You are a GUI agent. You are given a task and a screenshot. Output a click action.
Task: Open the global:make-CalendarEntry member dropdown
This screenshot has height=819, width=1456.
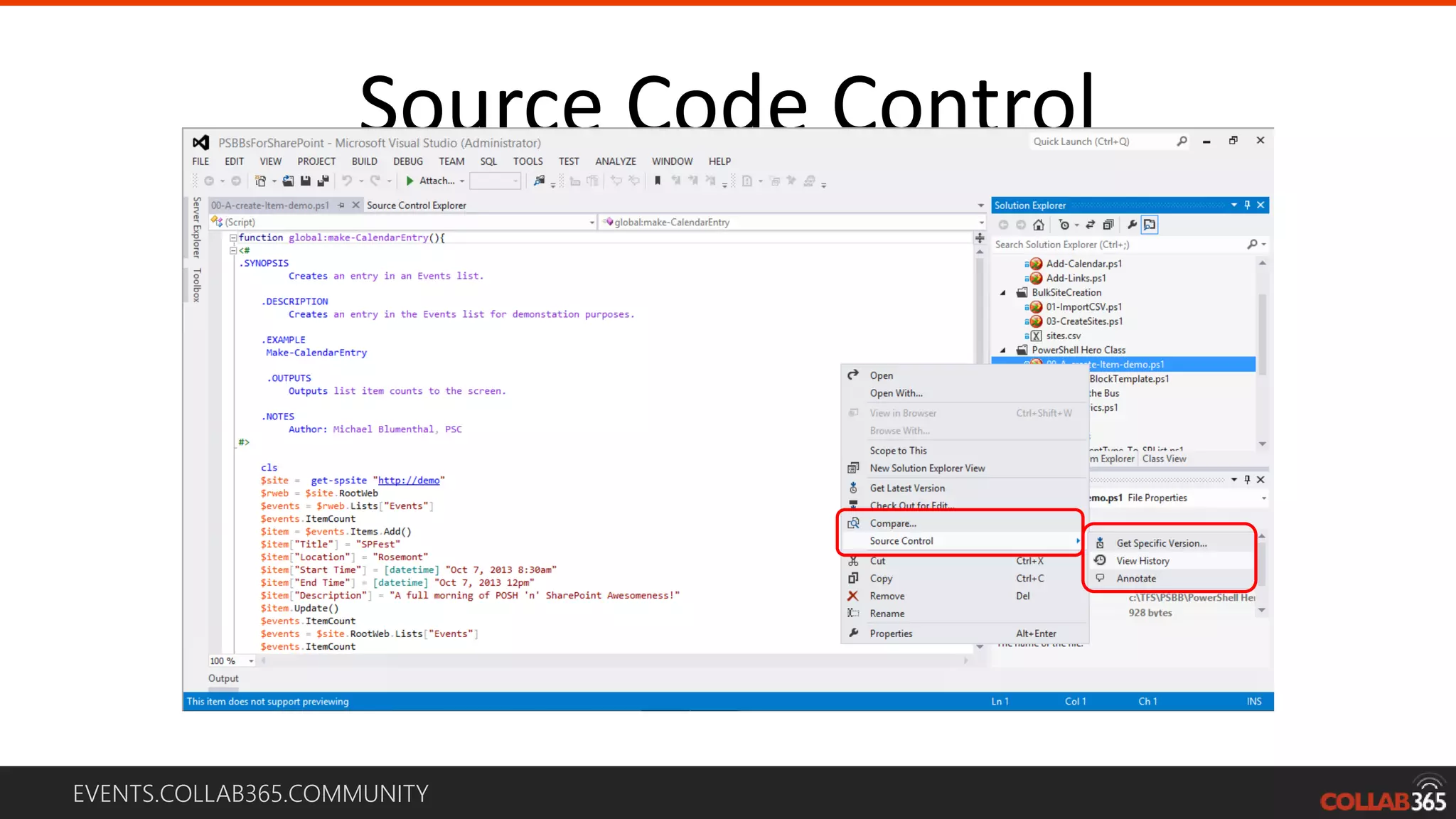(981, 223)
